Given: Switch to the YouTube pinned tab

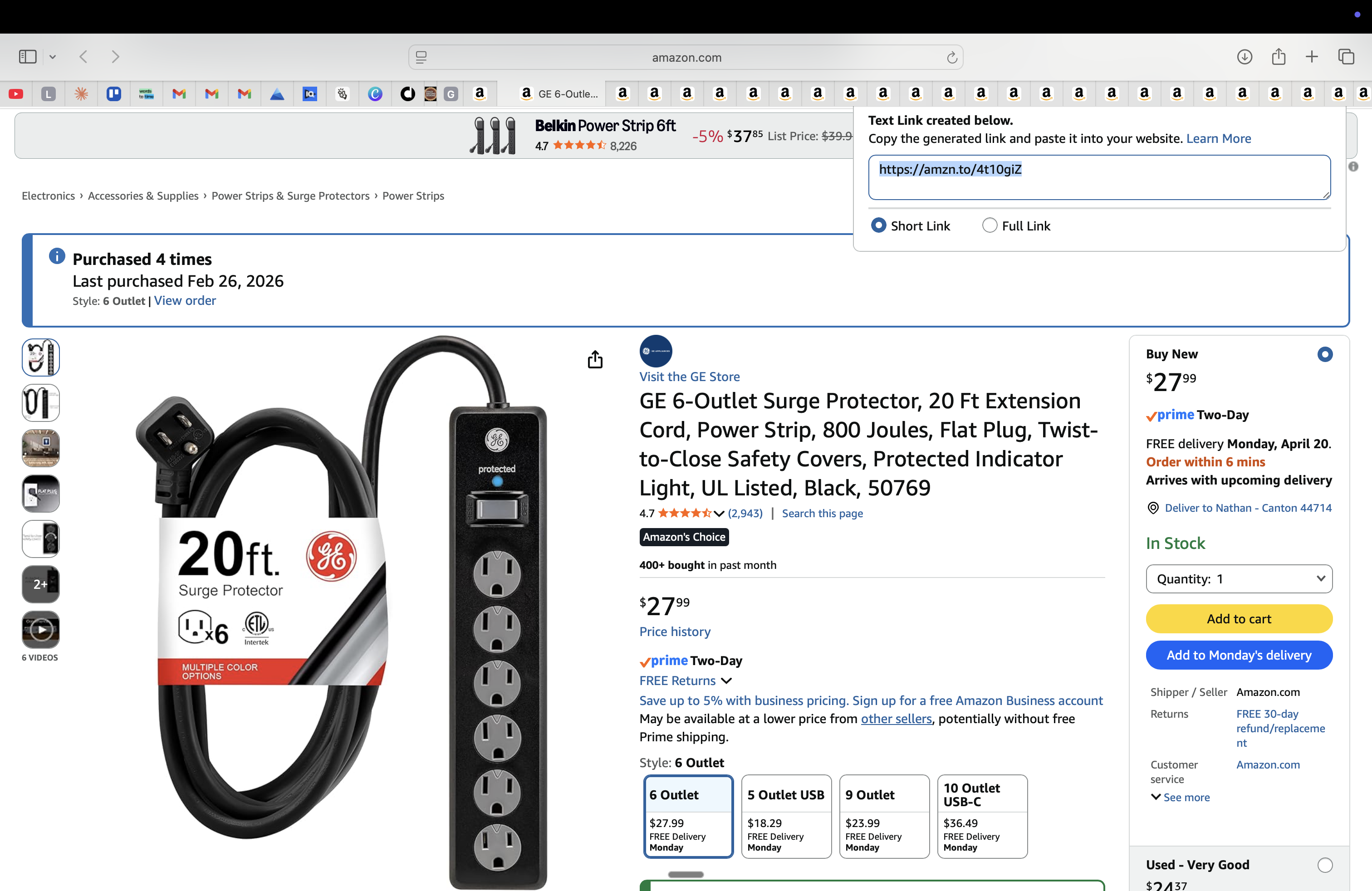Looking at the screenshot, I should 16,93.
